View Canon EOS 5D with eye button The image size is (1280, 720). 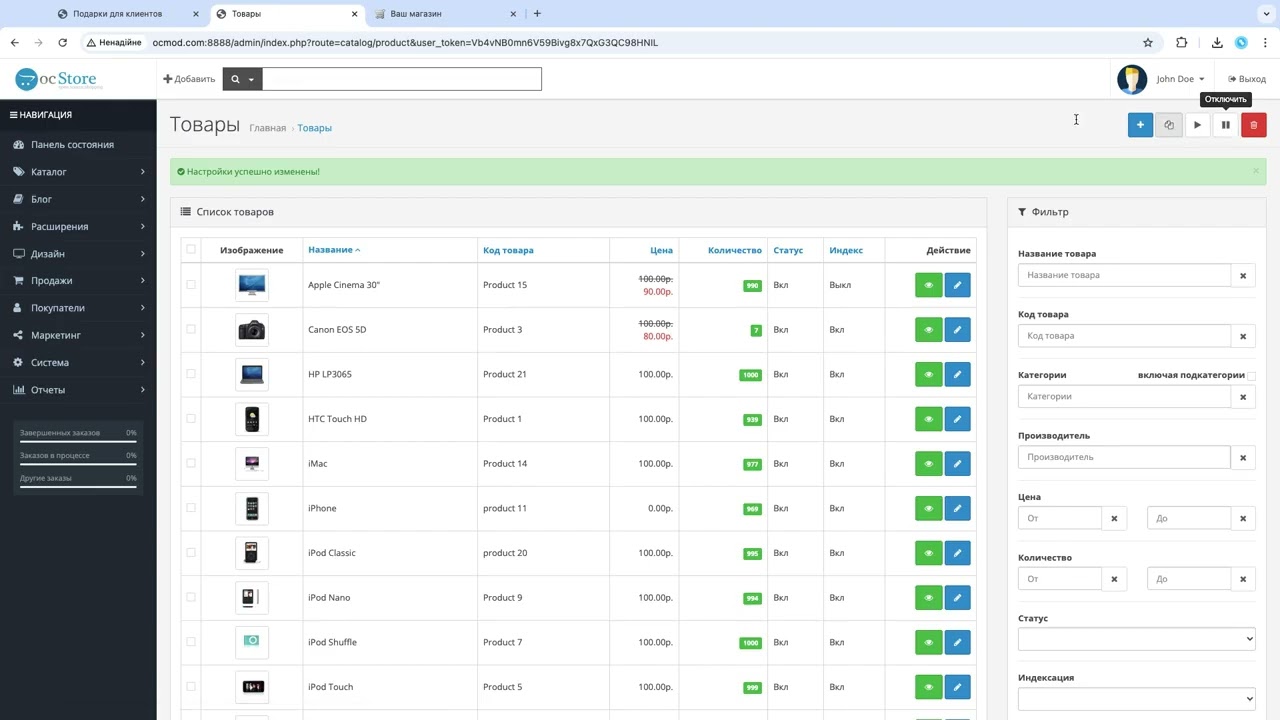tap(928, 330)
